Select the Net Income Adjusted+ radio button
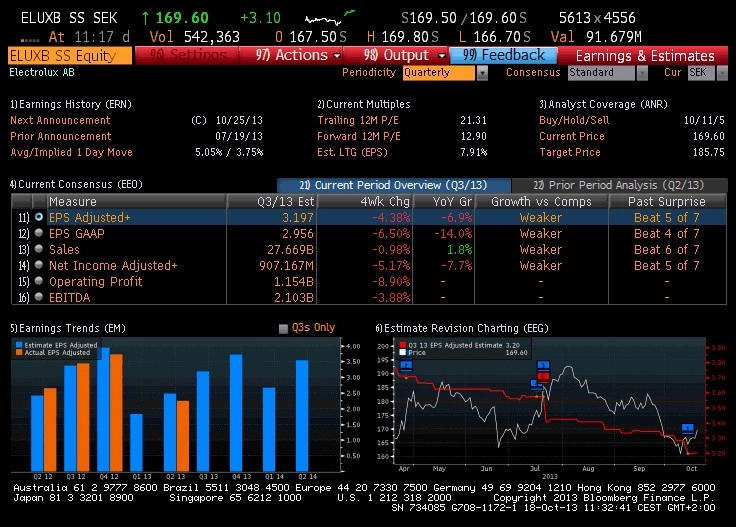The width and height of the screenshot is (736, 527). [39, 265]
